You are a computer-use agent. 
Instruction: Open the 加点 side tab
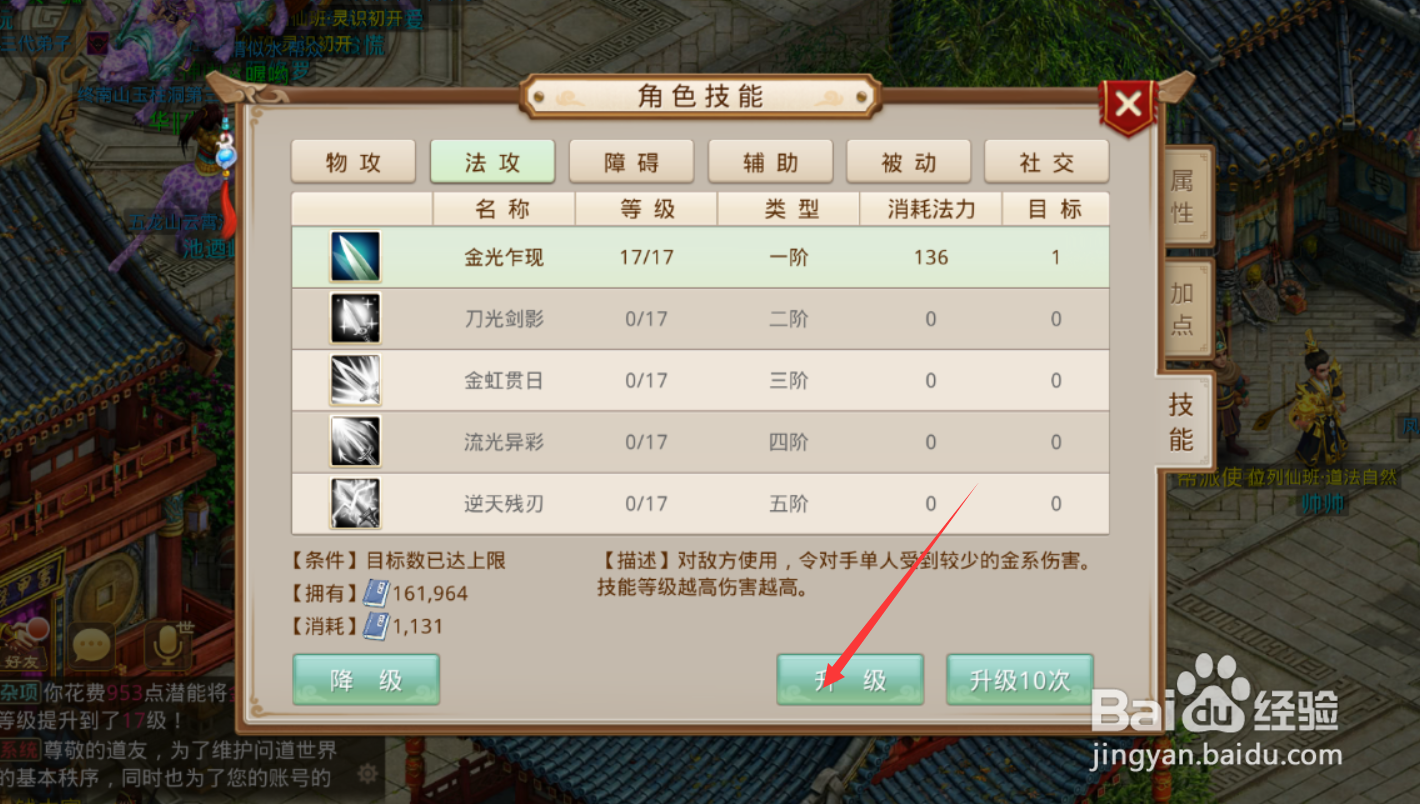pos(1184,308)
